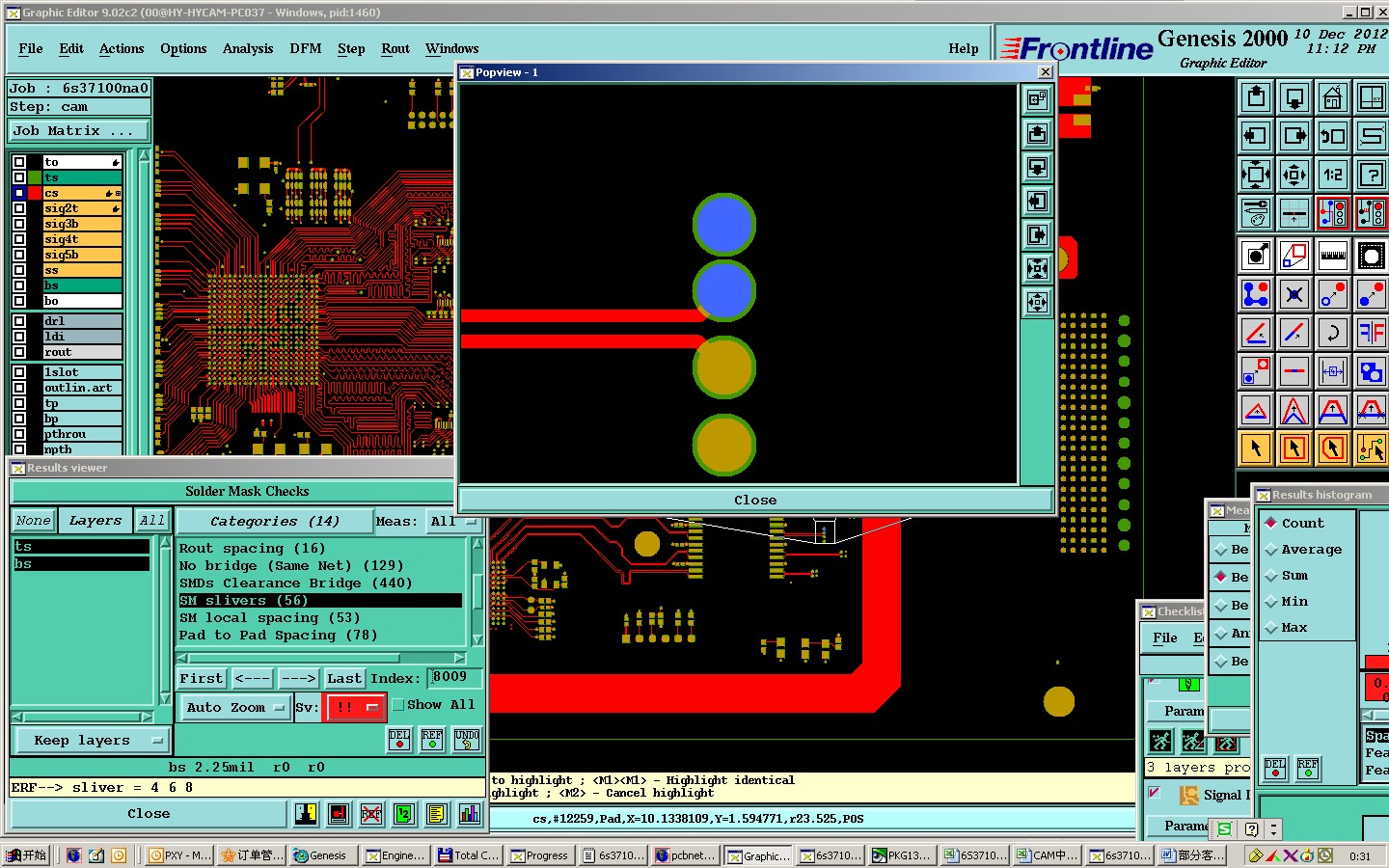Open the results histogram bar-chart icon
This screenshot has height=868, width=1389.
tap(470, 814)
